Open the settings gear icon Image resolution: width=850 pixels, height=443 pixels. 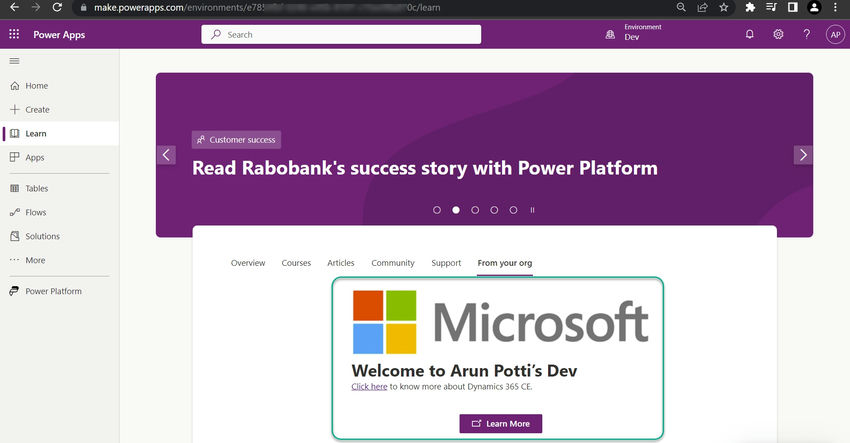pyautogui.click(x=778, y=34)
